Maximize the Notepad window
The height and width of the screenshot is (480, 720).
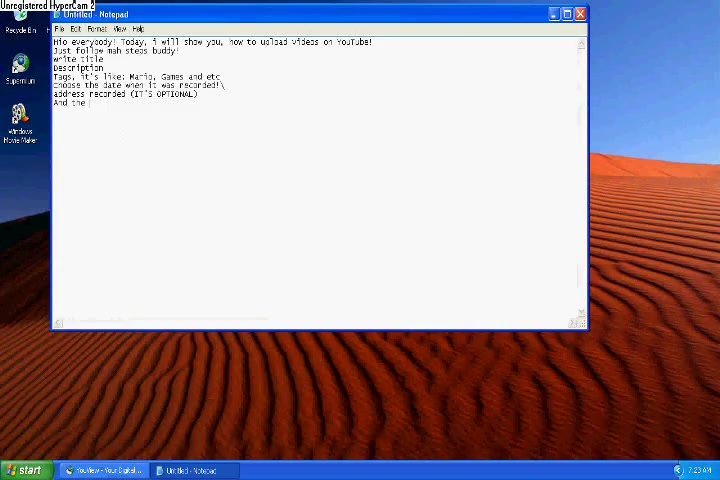(x=567, y=14)
